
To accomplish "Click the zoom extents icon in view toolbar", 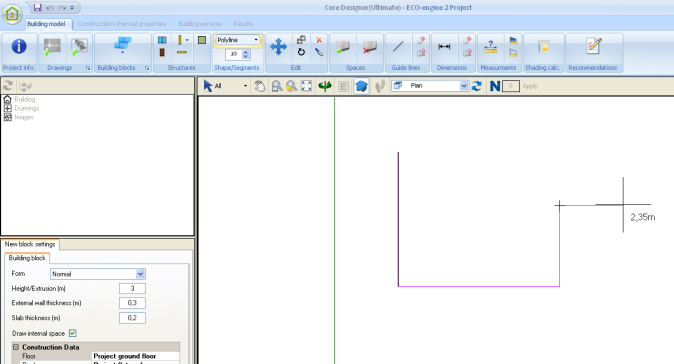I will click(306, 86).
